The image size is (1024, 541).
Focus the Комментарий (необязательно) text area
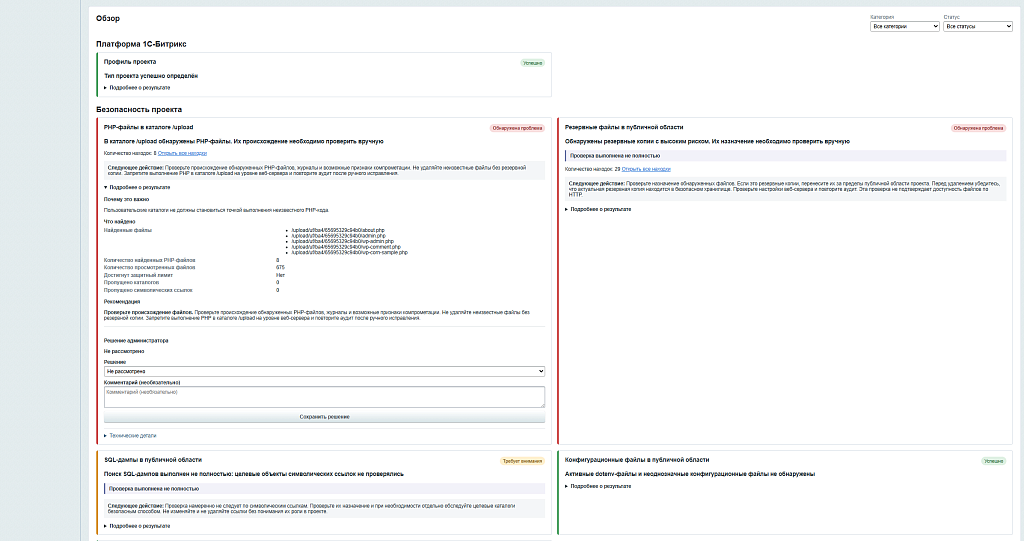pos(324,397)
